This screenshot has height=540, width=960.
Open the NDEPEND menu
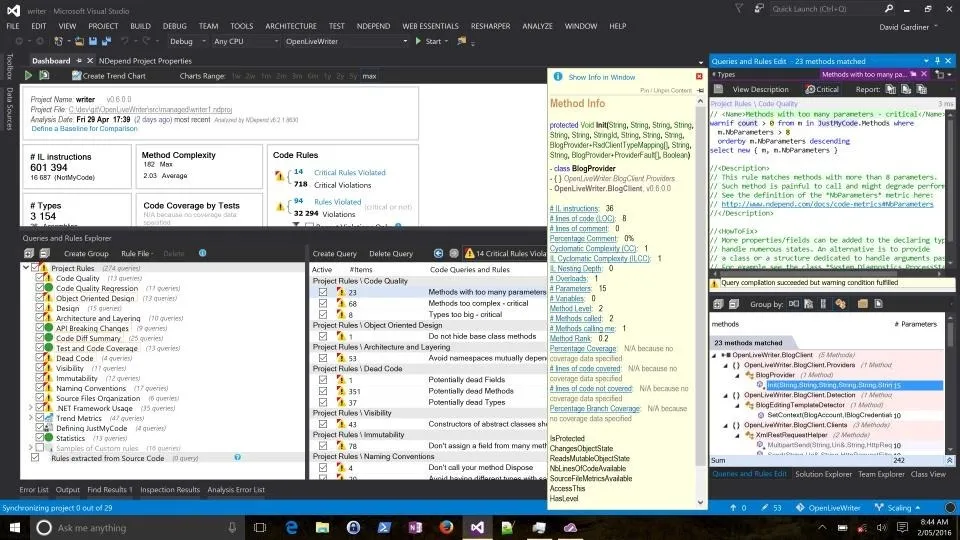pos(374,25)
